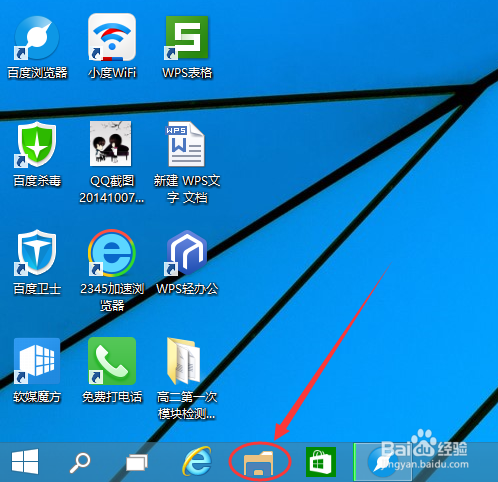
Task: Launch the 小度WiFi desktop icon
Action: pos(112,37)
